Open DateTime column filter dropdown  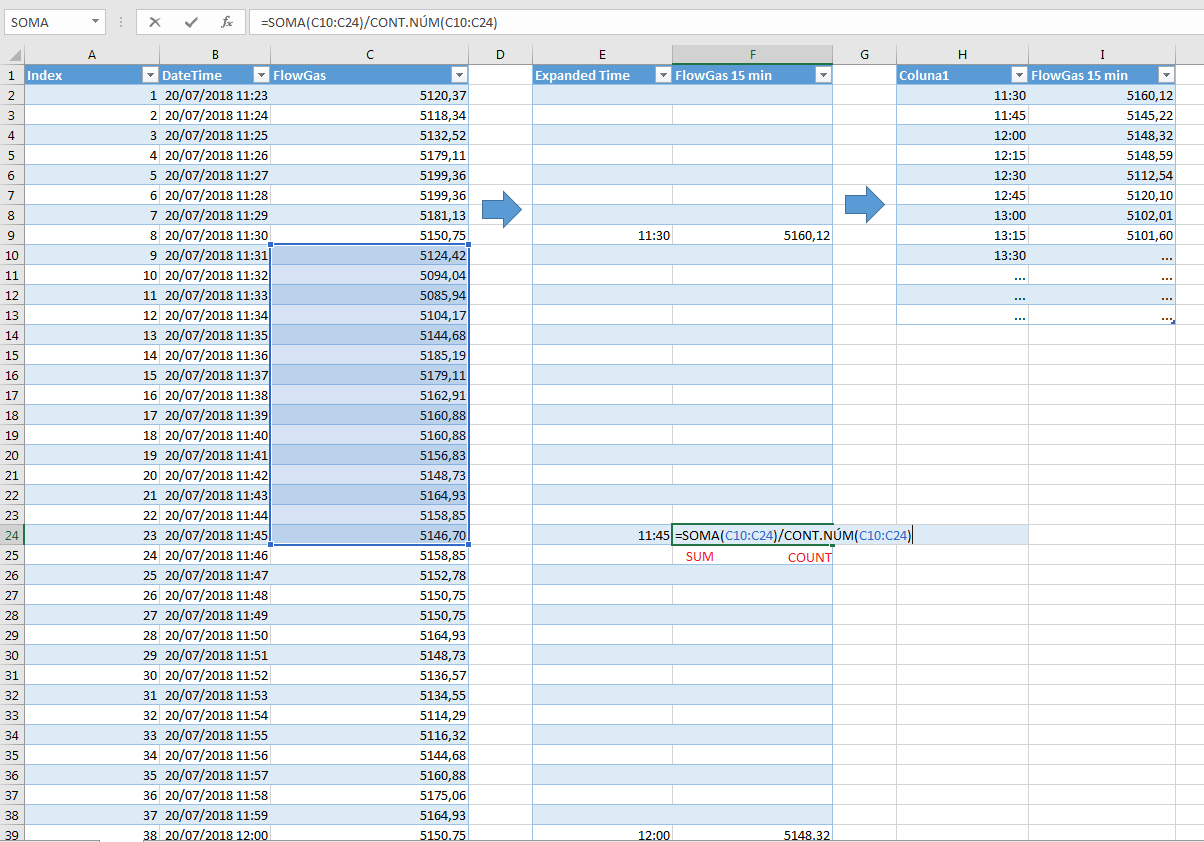click(x=260, y=75)
